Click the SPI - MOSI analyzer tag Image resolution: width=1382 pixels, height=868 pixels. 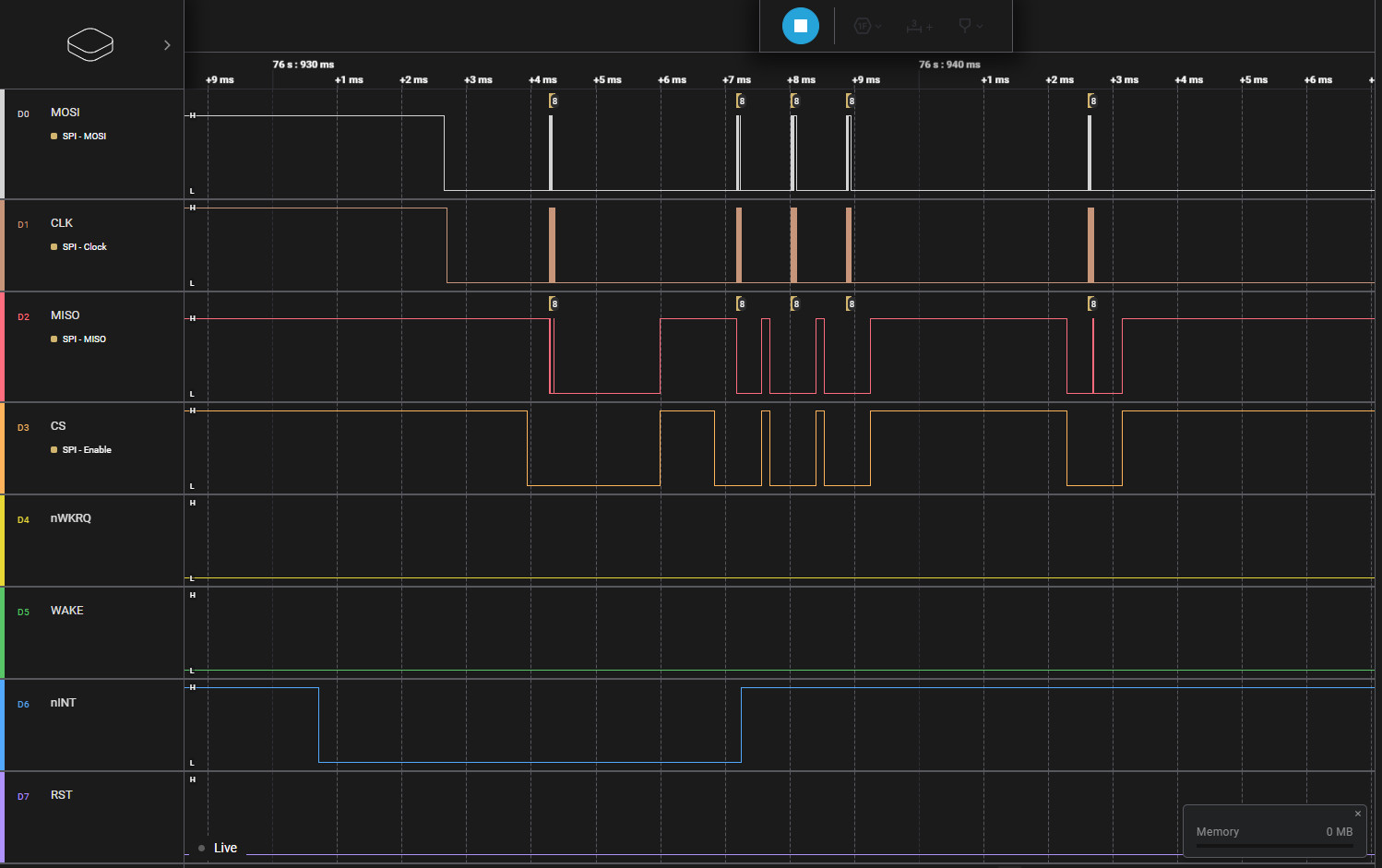(x=79, y=137)
